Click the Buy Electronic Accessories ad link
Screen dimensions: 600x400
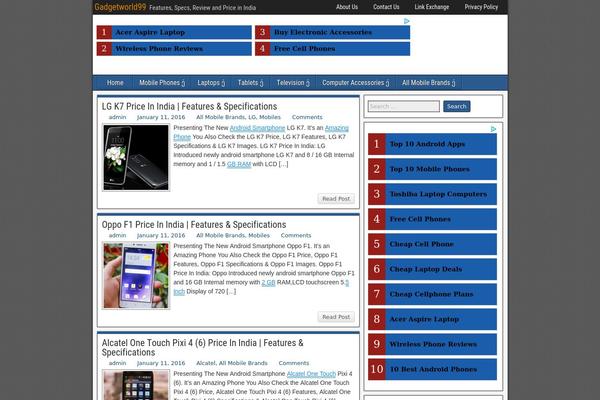point(333,33)
